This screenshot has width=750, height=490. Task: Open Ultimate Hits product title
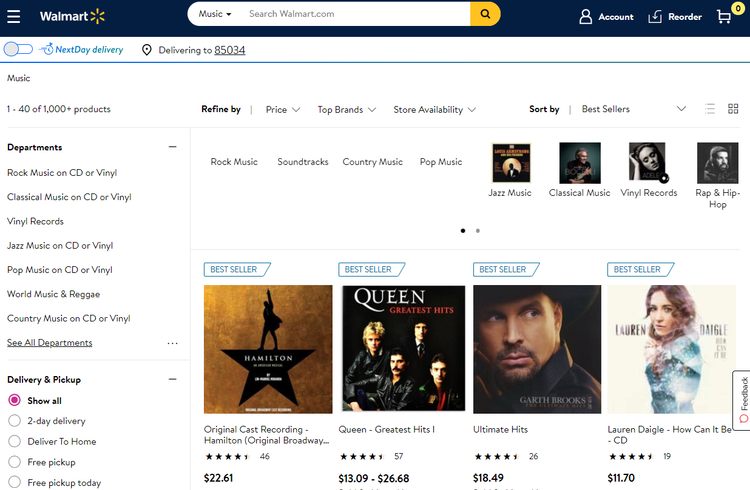500,430
